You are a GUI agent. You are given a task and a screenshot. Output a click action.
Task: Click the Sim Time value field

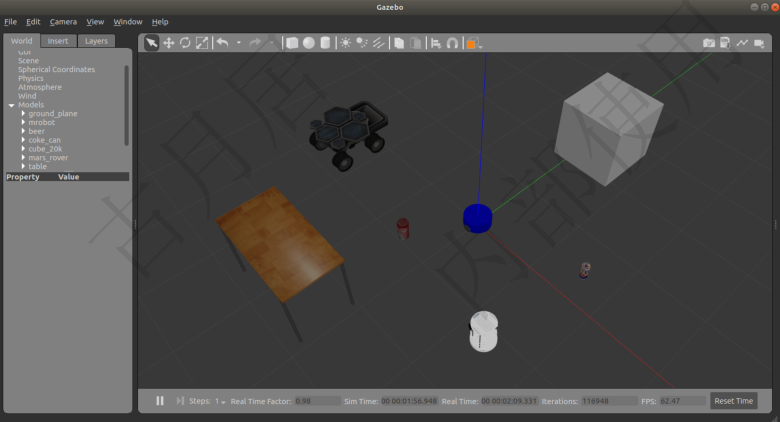pyautogui.click(x=409, y=401)
